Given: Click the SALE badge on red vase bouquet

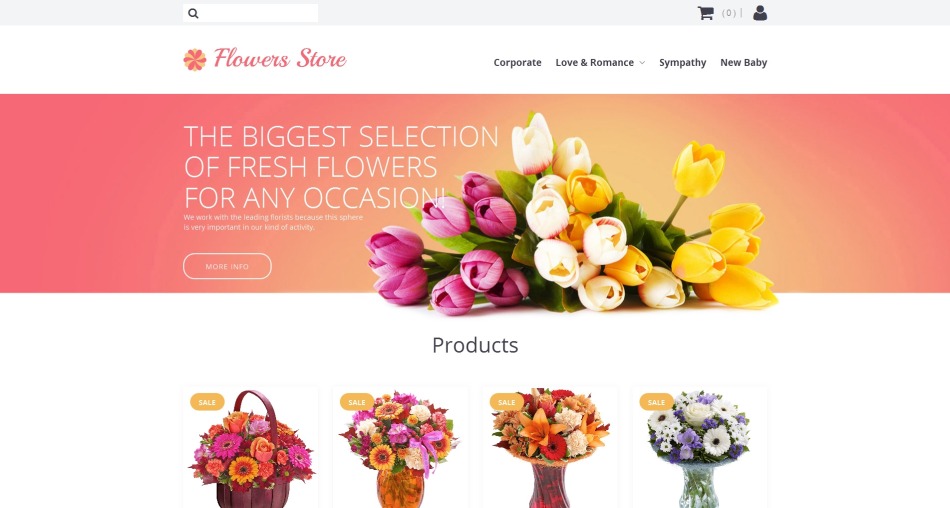Looking at the screenshot, I should coord(507,402).
